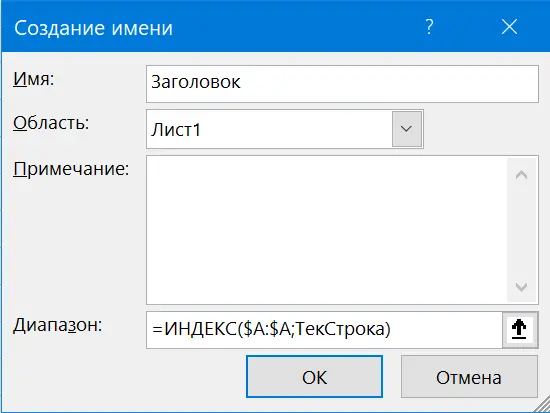Focus the Имя field containing Заголовок

click(x=342, y=84)
